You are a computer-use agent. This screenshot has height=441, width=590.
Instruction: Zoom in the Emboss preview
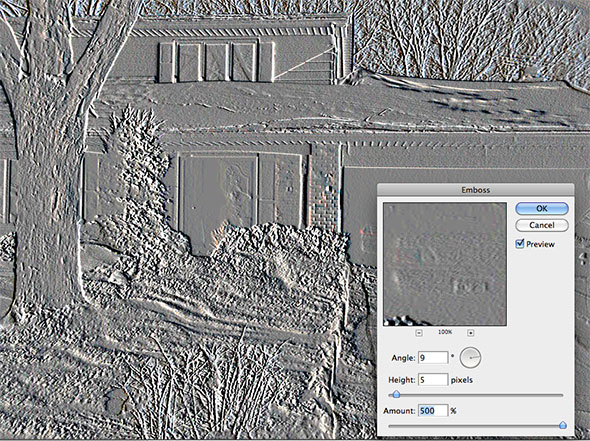(x=470, y=333)
